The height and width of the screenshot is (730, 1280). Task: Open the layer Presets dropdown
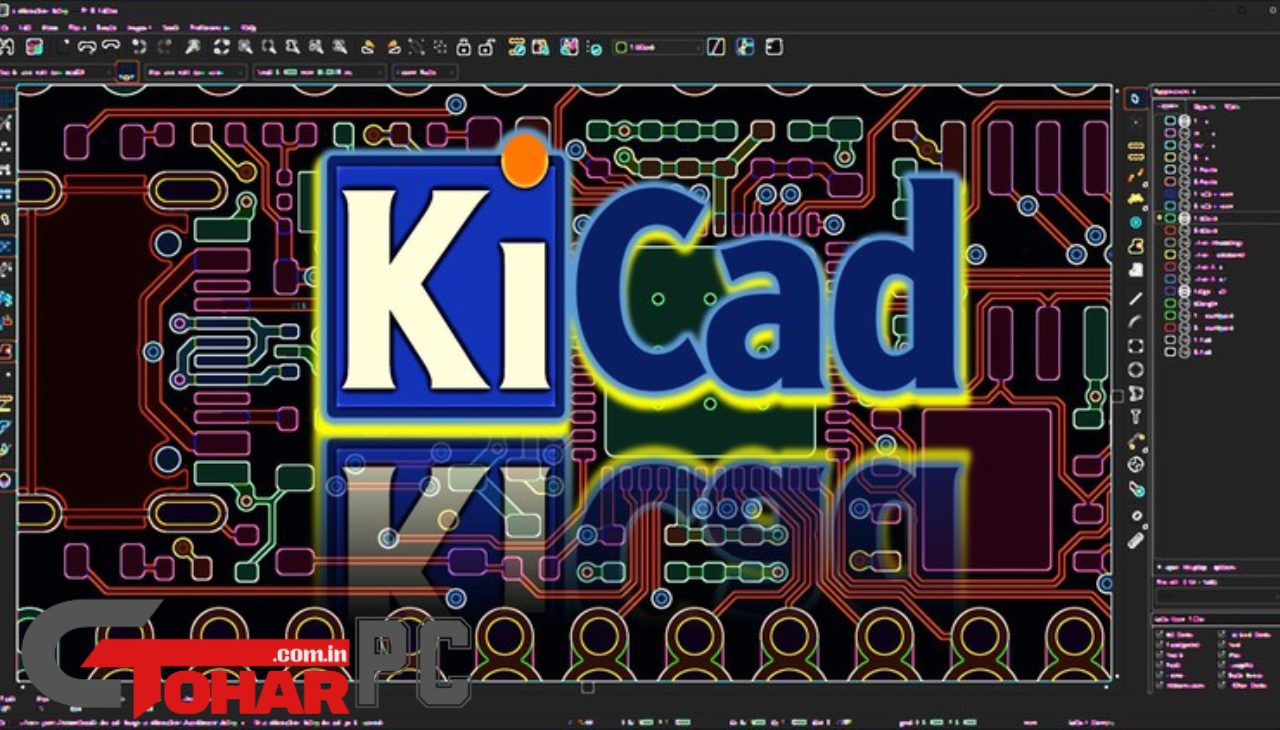1215,596
